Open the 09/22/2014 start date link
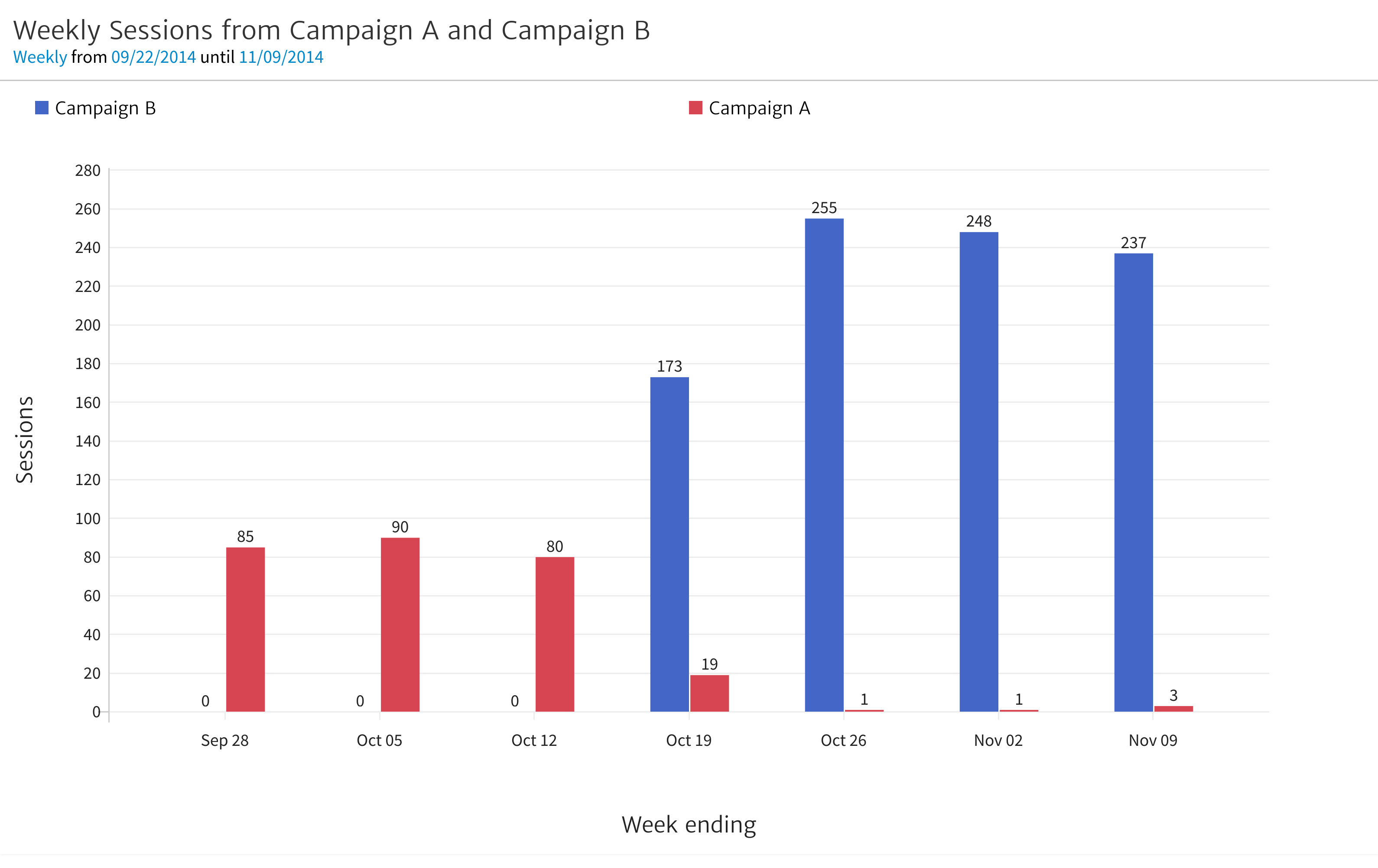 153,57
